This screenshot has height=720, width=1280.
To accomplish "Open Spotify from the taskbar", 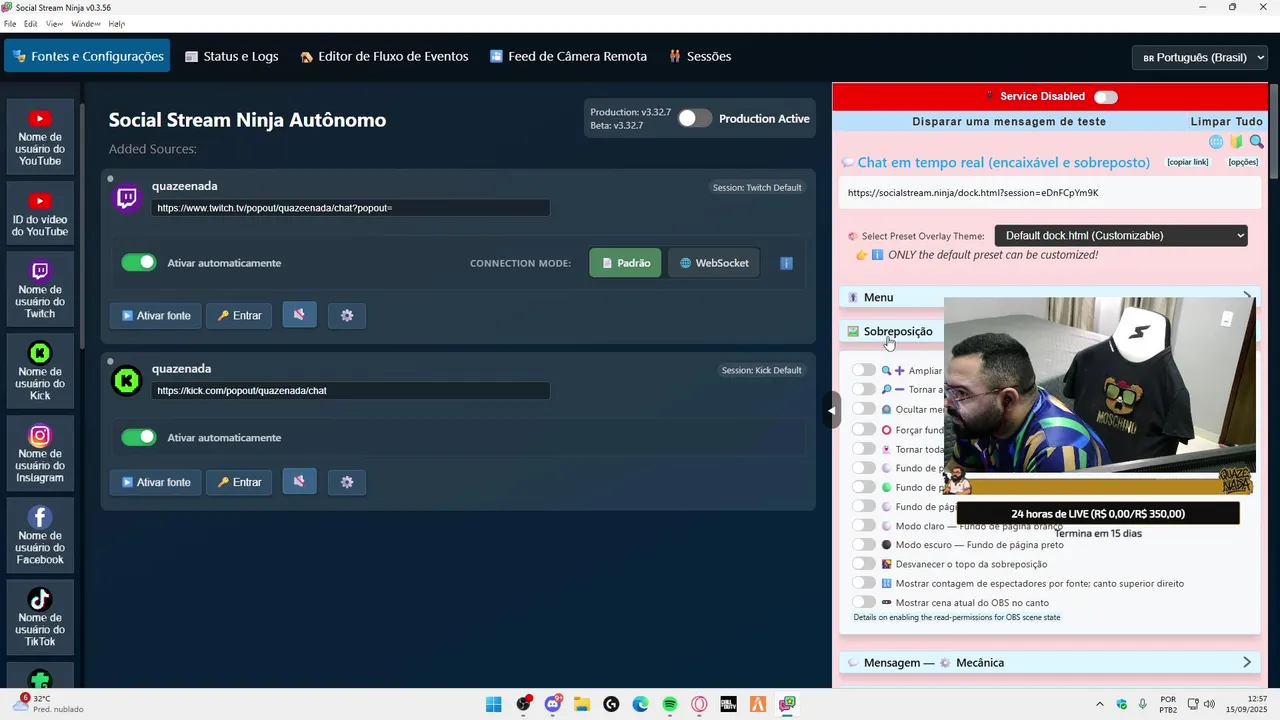I will pos(670,704).
